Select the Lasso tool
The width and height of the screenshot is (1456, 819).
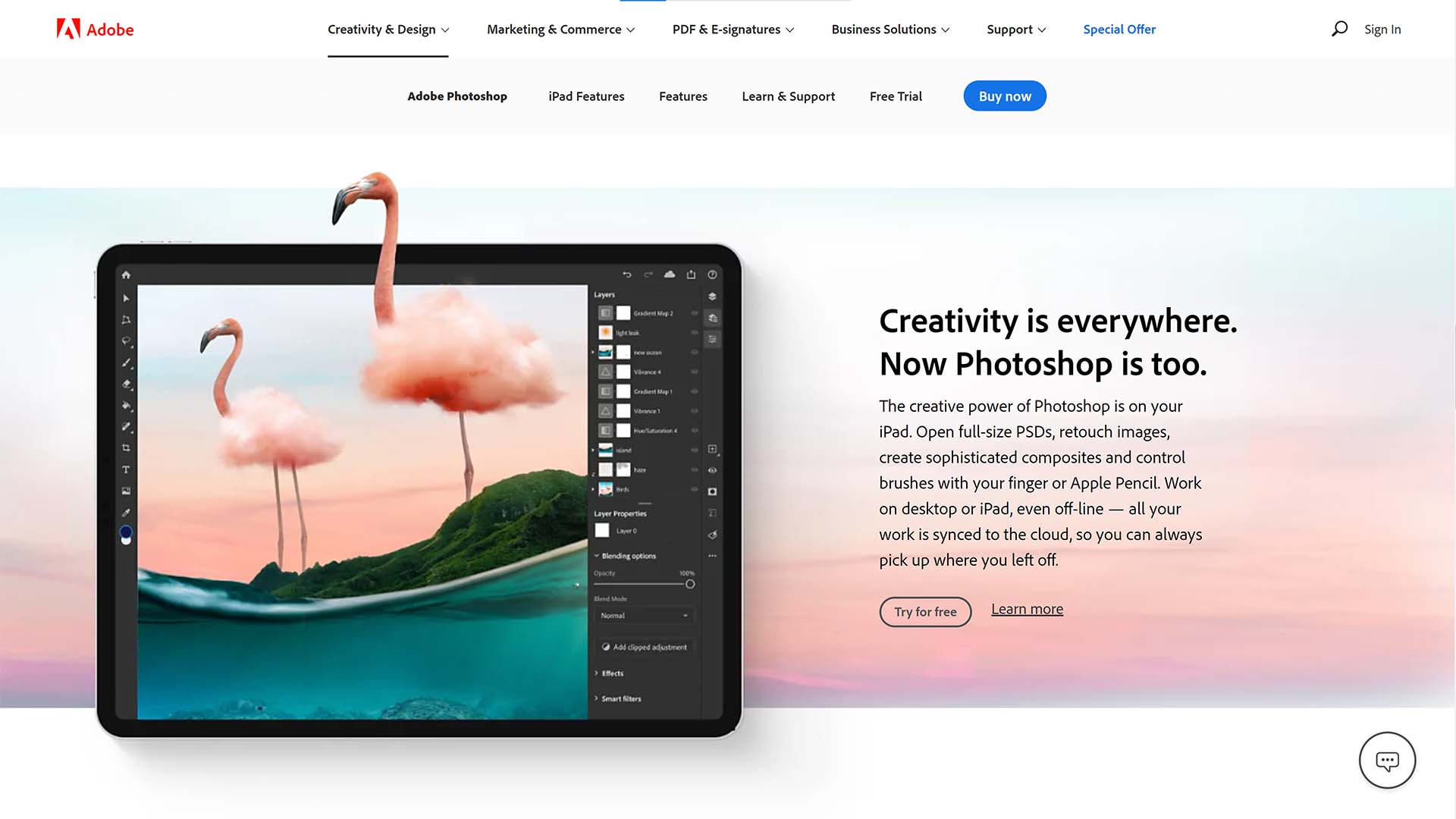(x=126, y=340)
